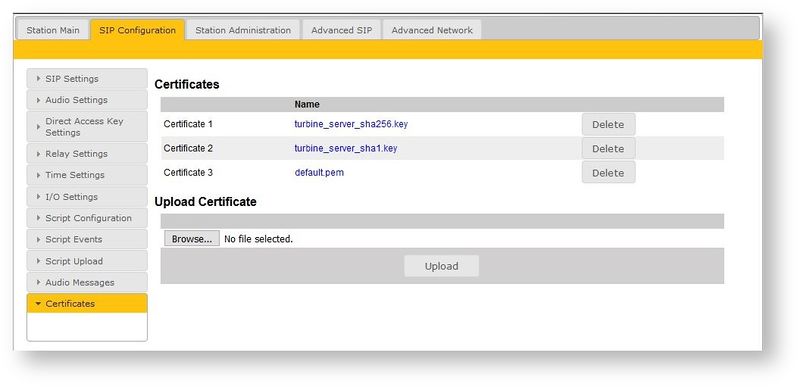Click the Upload Certificate heading
Viewport: 800px width, 387px height.
pyautogui.click(x=206, y=202)
